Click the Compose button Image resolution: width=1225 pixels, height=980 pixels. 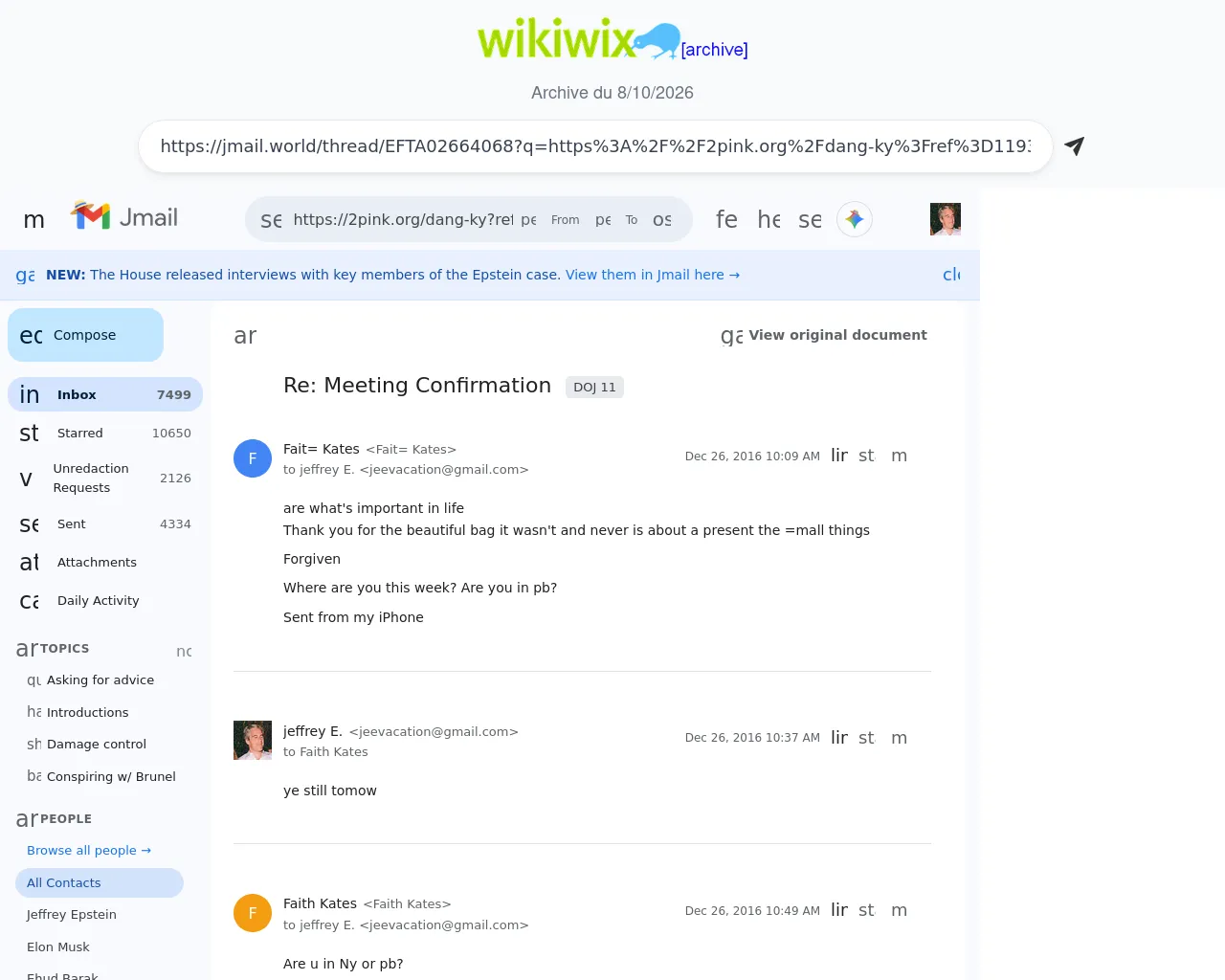click(86, 335)
